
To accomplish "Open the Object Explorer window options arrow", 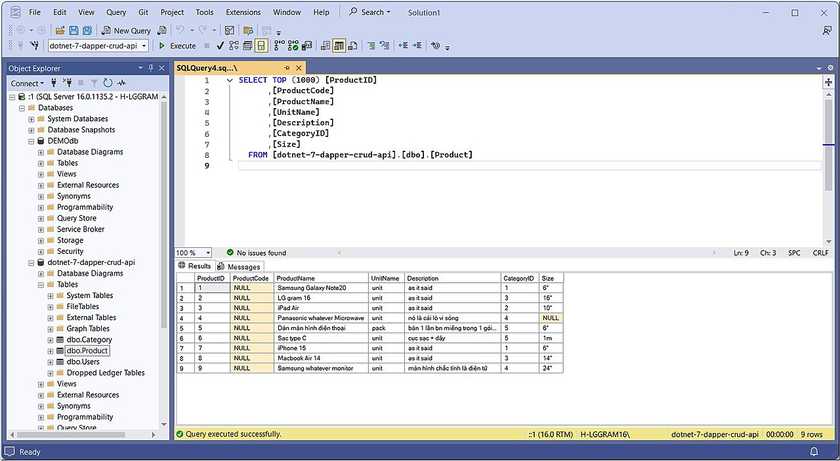I will coord(140,68).
